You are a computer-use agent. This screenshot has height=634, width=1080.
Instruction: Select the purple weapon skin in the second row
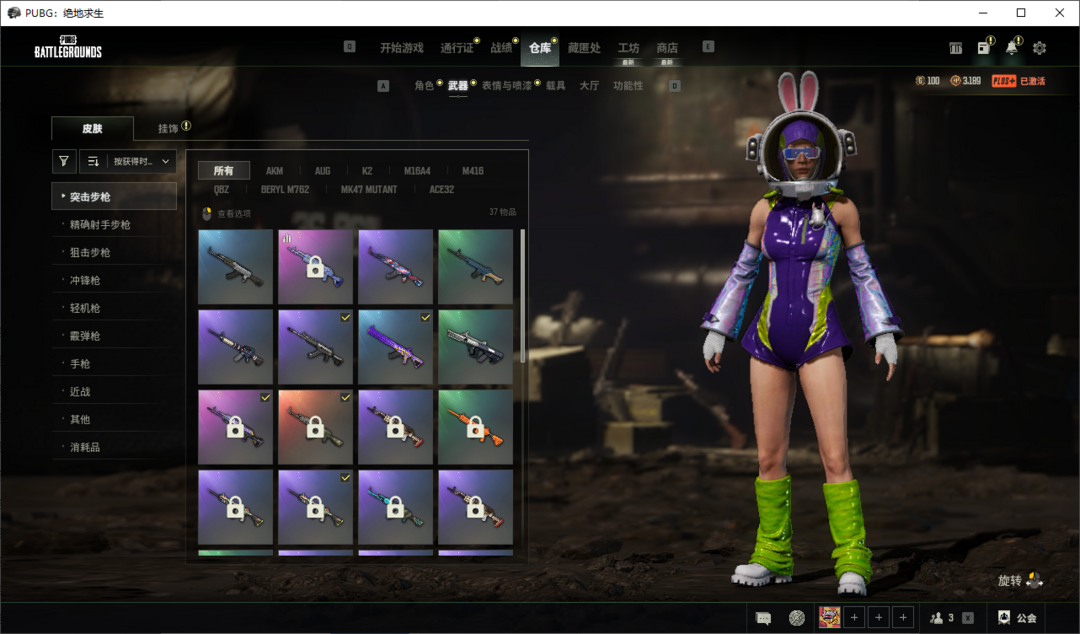tap(395, 347)
